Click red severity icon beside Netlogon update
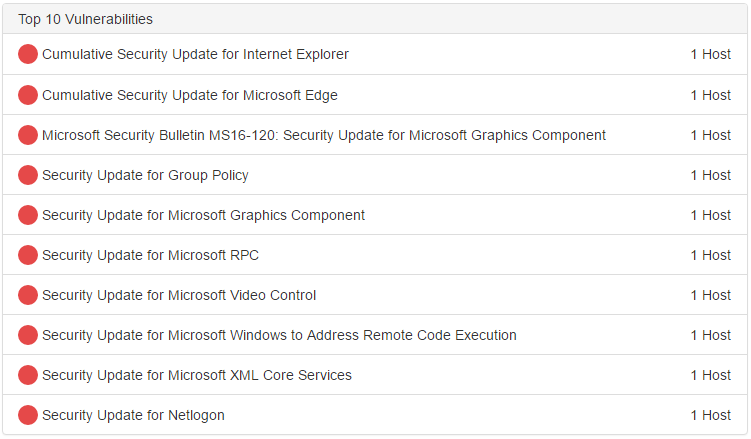 28,415
